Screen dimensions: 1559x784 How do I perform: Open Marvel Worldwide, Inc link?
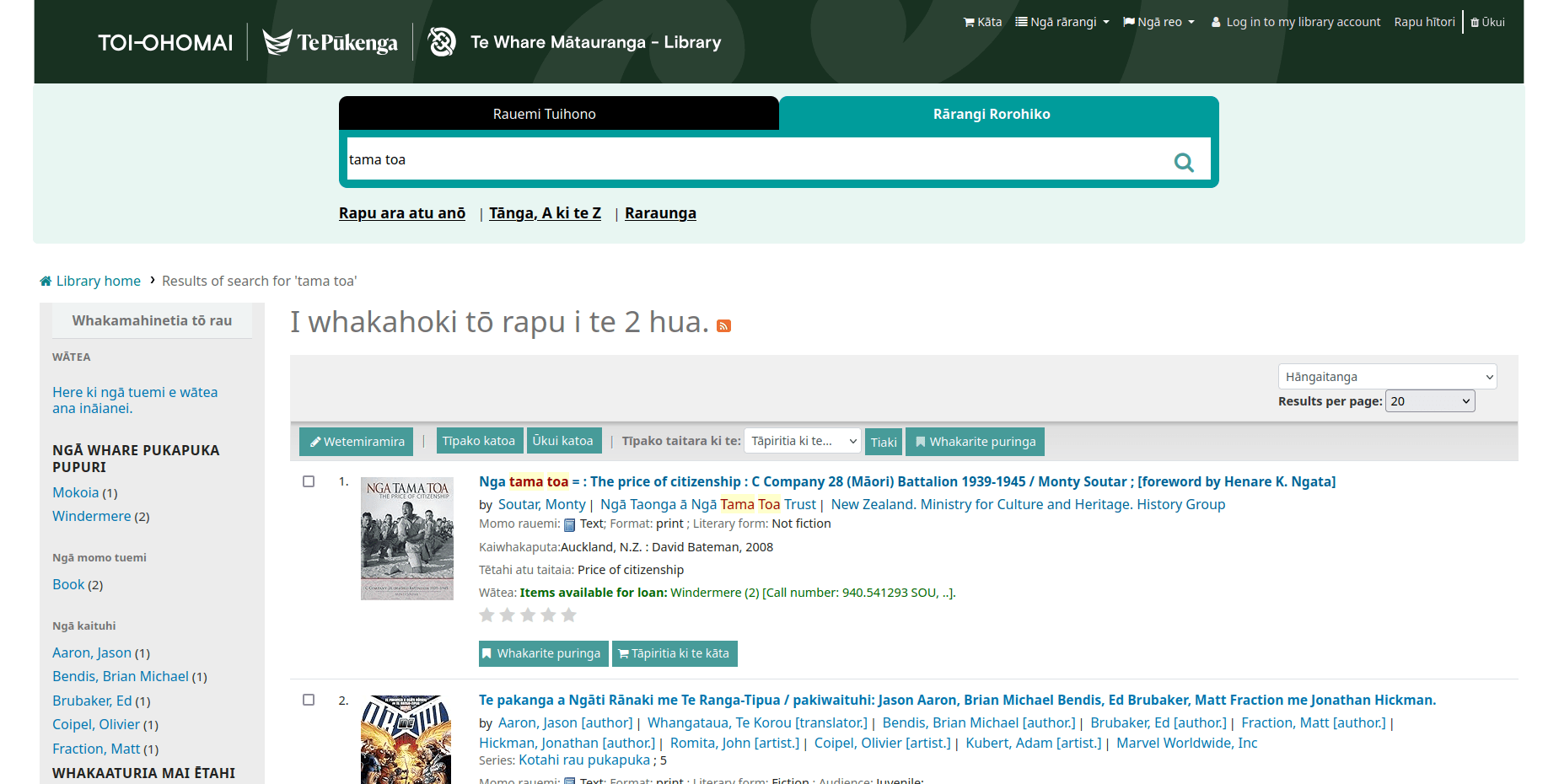[x=1187, y=743]
